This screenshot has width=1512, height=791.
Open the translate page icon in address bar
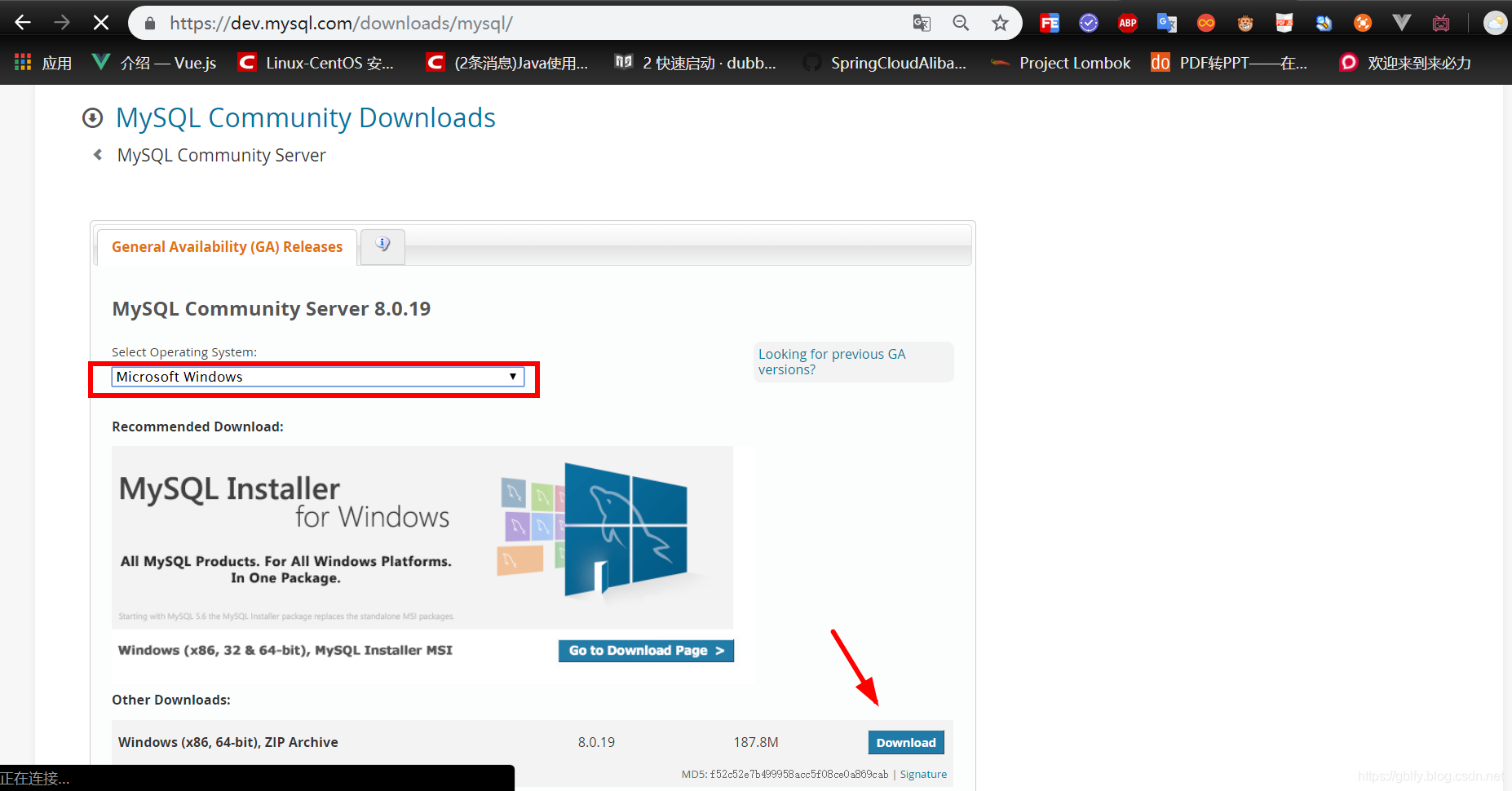coord(922,23)
